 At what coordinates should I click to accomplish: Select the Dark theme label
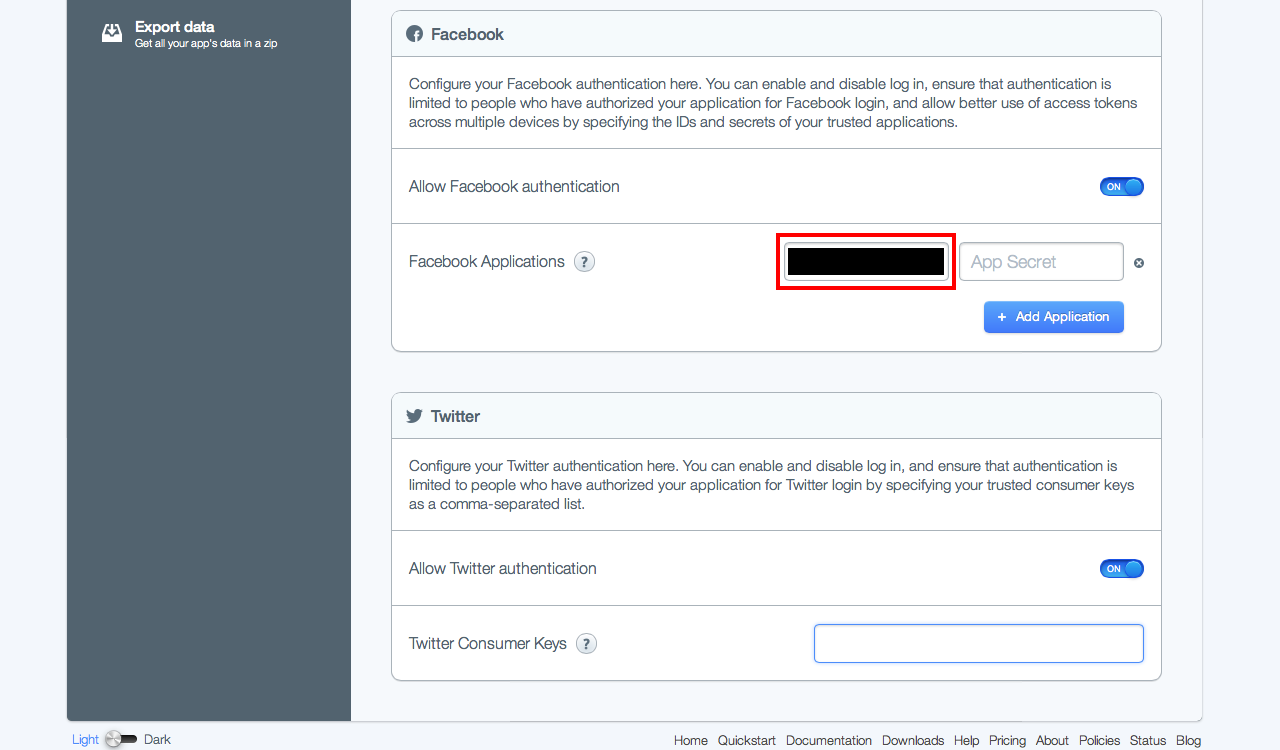157,740
